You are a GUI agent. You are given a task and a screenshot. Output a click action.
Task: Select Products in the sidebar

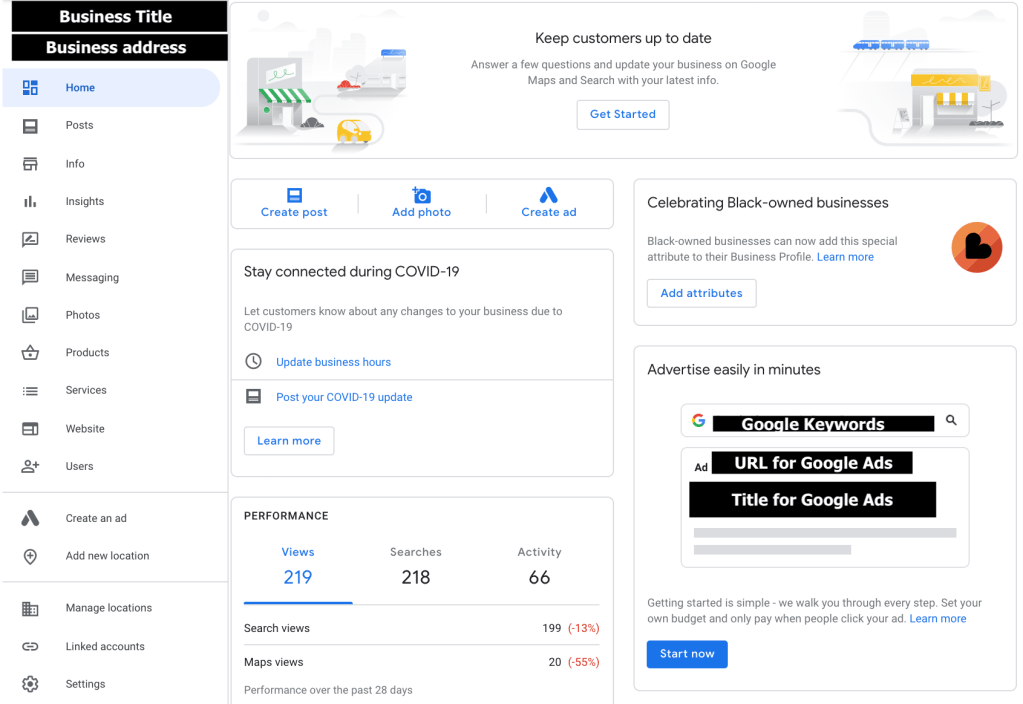[x=86, y=352]
